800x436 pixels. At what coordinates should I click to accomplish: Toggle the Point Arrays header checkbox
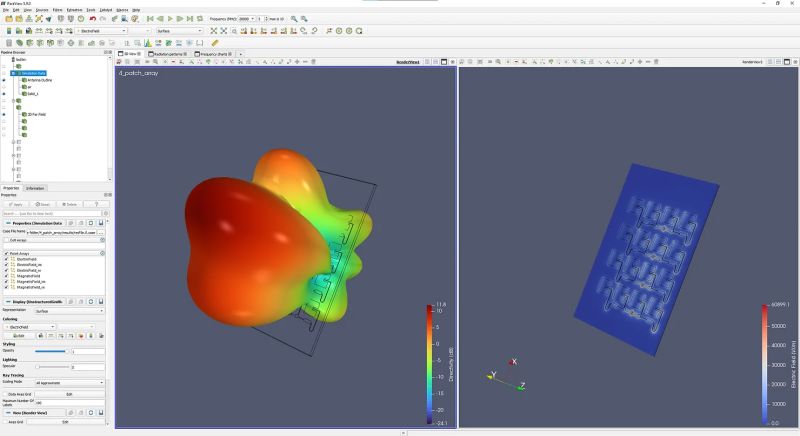pos(7,253)
